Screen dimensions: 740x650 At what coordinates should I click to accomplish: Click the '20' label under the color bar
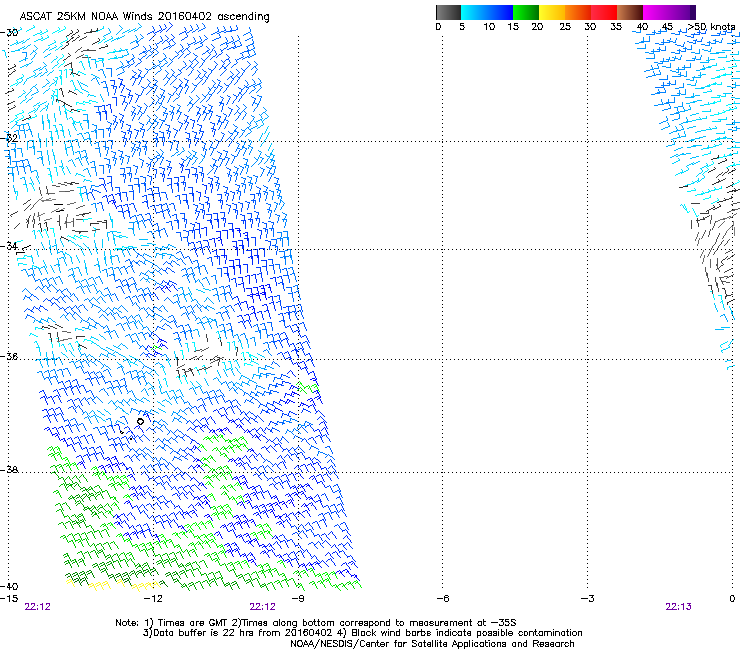537,27
